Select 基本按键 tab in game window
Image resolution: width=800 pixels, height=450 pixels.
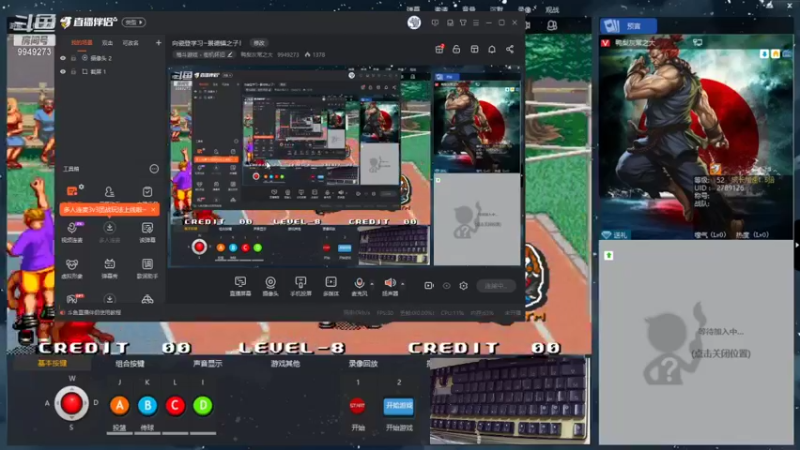coord(52,363)
